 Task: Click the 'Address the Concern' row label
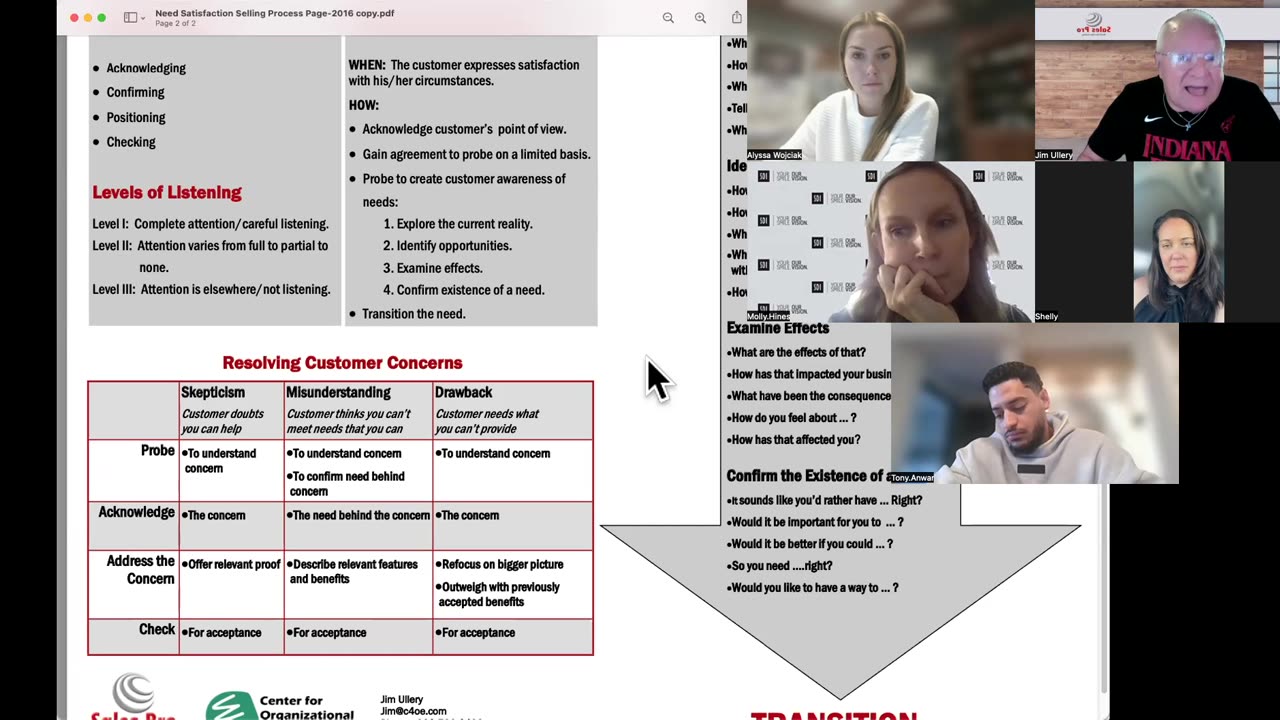pyautogui.click(x=140, y=570)
